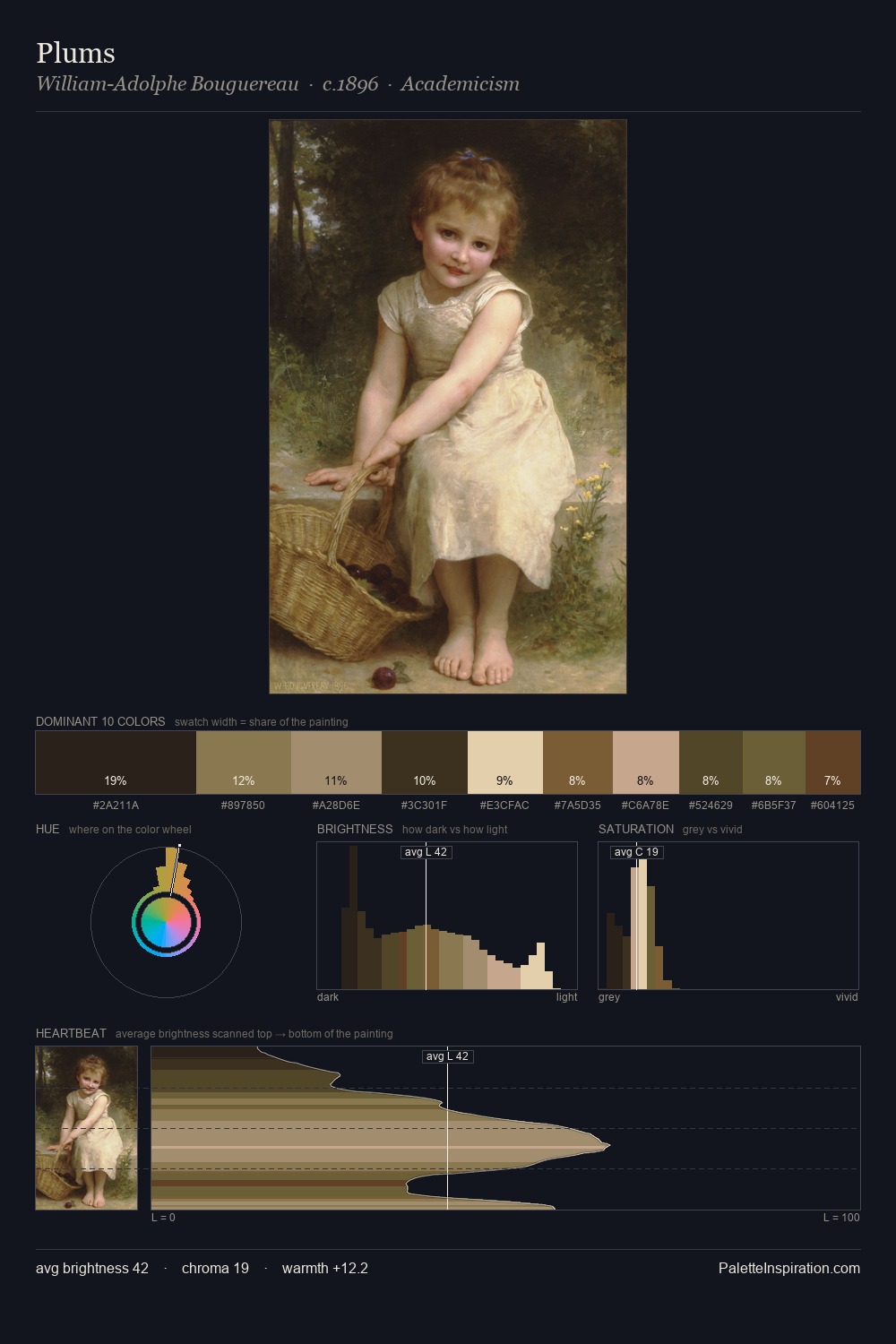Click the 'L = 100' axis label
The width and height of the screenshot is (896, 1344).
pos(841,1217)
